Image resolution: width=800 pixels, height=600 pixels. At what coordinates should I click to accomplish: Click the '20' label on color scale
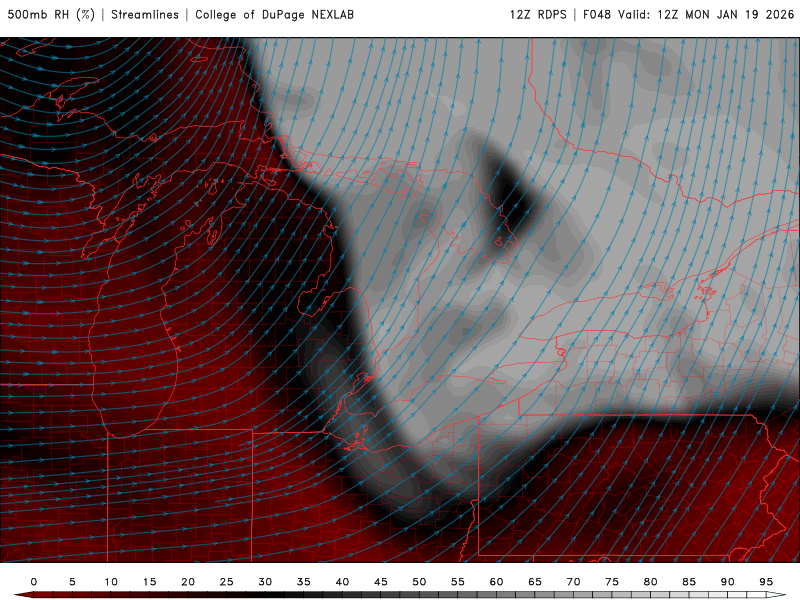[188, 582]
